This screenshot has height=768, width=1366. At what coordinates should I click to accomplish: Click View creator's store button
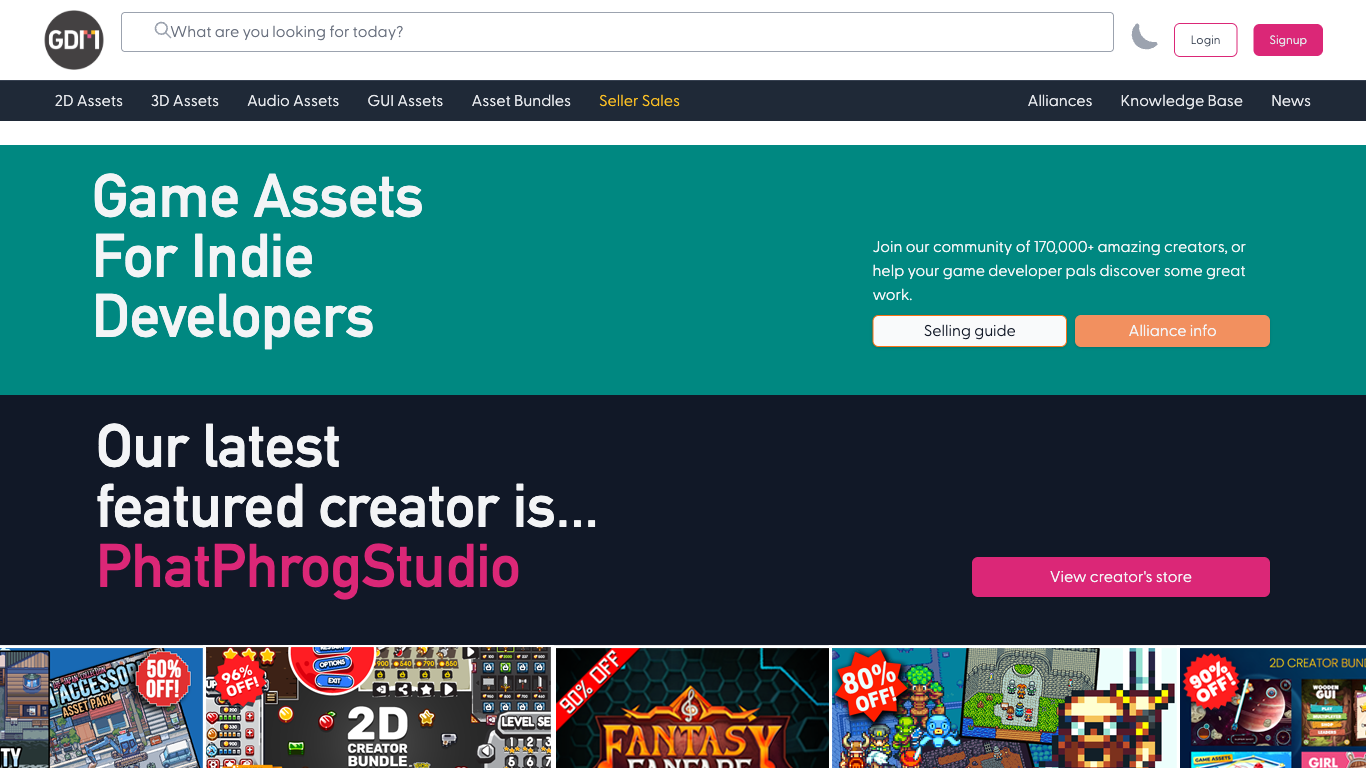click(1121, 577)
